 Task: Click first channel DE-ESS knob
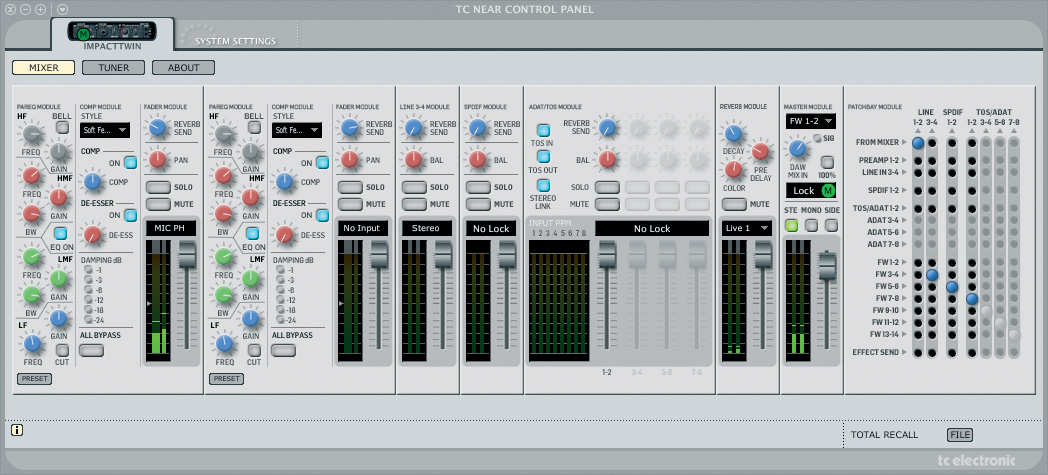pyautogui.click(x=92, y=234)
